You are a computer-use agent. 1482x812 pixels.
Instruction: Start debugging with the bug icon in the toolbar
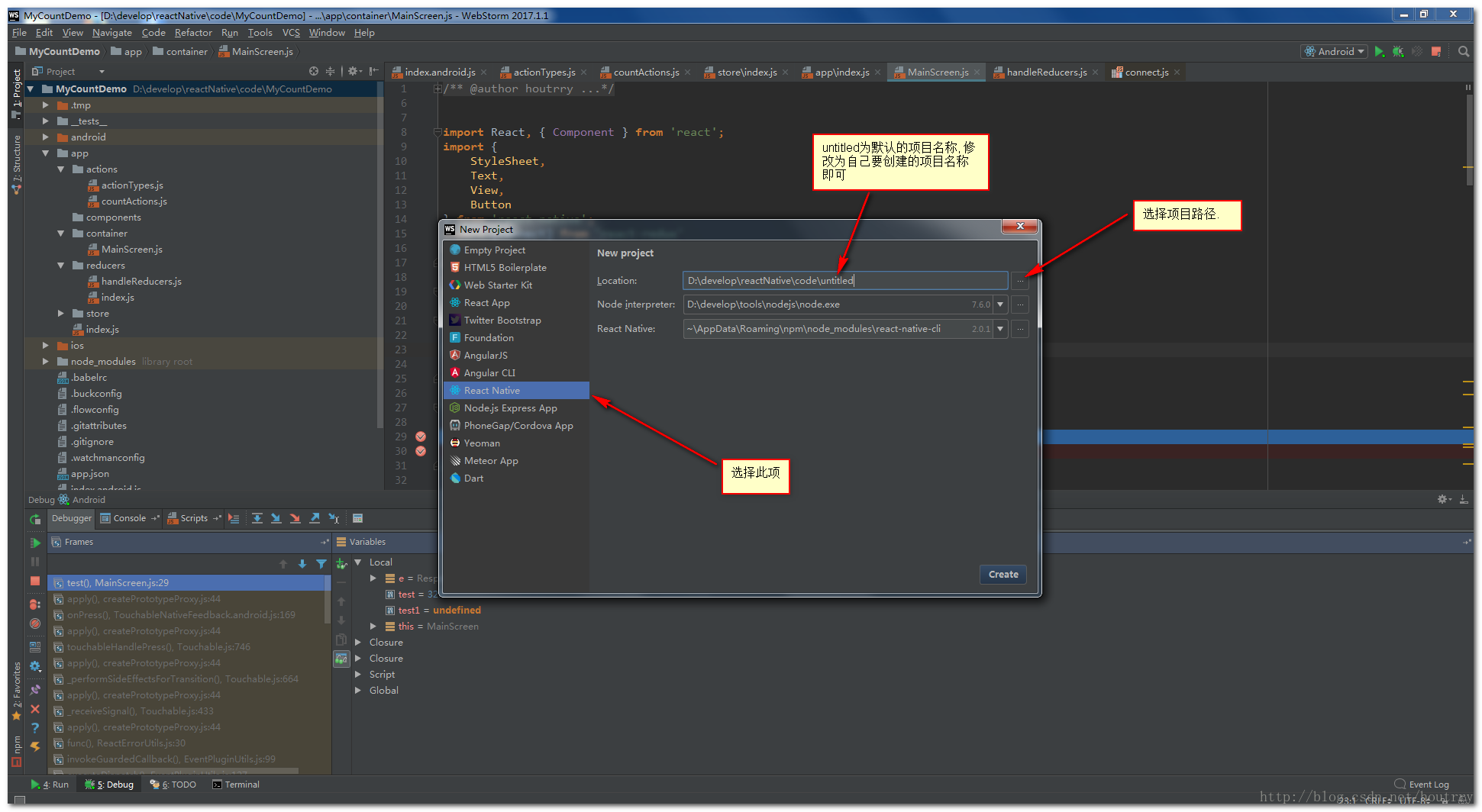(x=1398, y=51)
